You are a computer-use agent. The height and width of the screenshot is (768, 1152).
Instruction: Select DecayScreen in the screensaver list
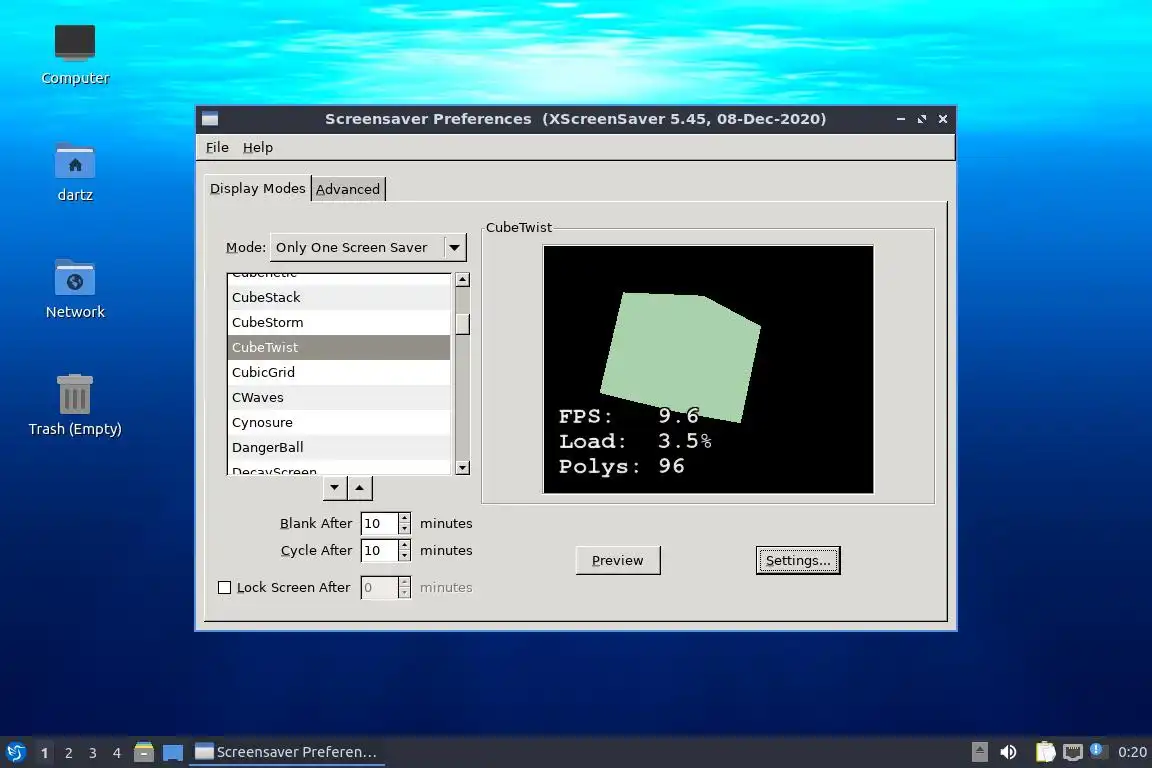tap(339, 468)
